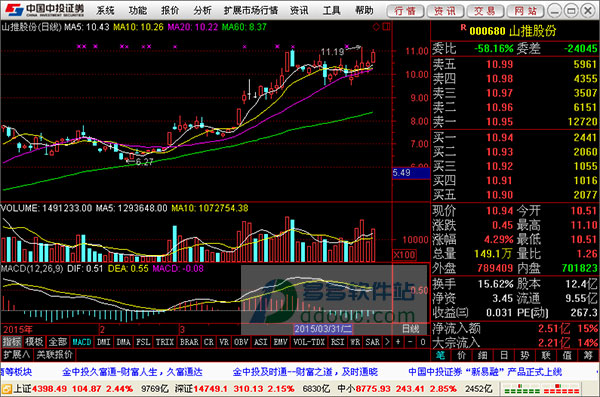Open the 日线 period selector
This screenshot has width=600, height=397.
pos(411,328)
